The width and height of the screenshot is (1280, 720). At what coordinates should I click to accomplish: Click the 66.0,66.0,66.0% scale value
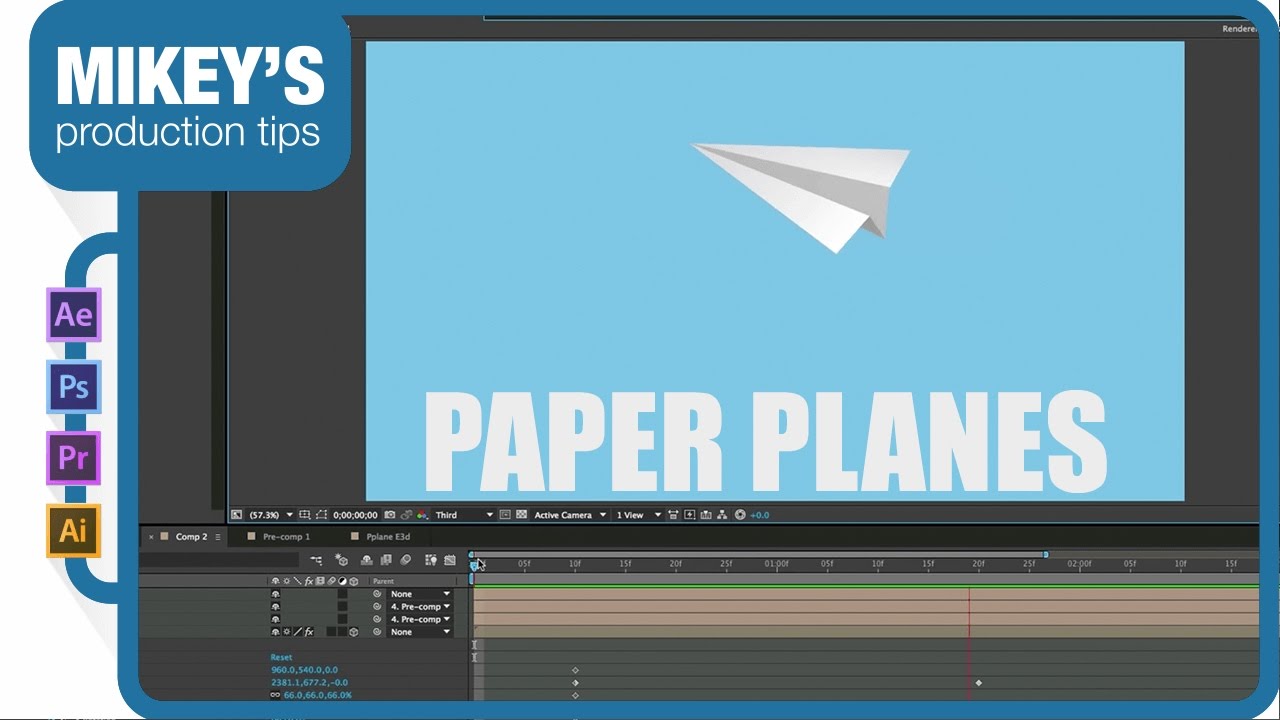tap(317, 695)
